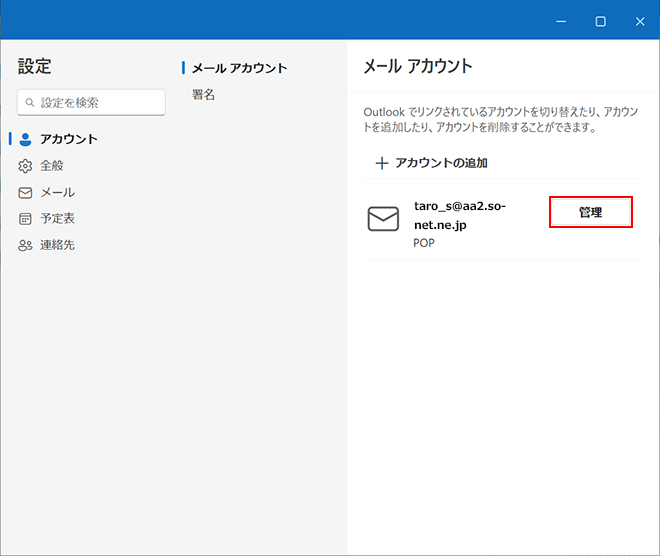Click the large envelope icon of taro_s account
The image size is (660, 556).
(383, 219)
